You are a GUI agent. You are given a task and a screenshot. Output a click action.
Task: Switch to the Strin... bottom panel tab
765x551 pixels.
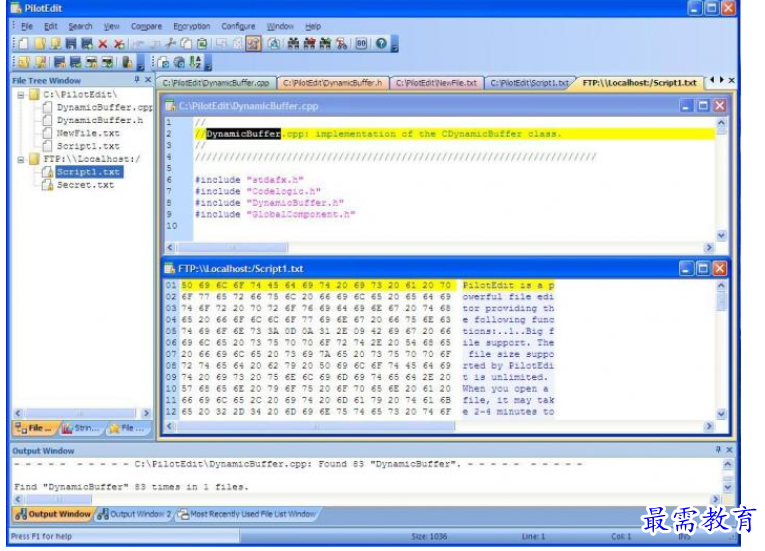83,429
